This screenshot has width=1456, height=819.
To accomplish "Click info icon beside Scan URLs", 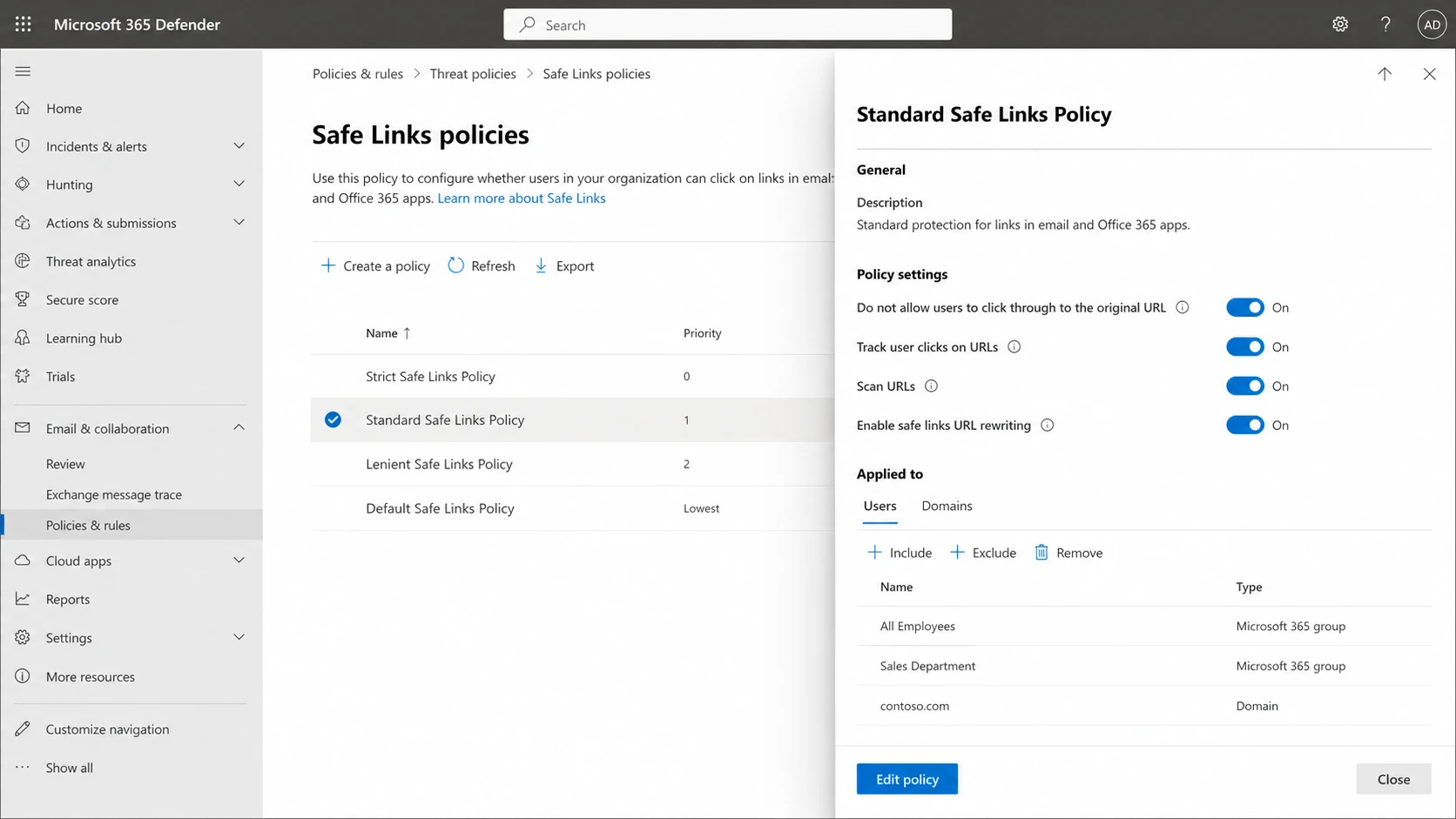I will pyautogui.click(x=931, y=386).
